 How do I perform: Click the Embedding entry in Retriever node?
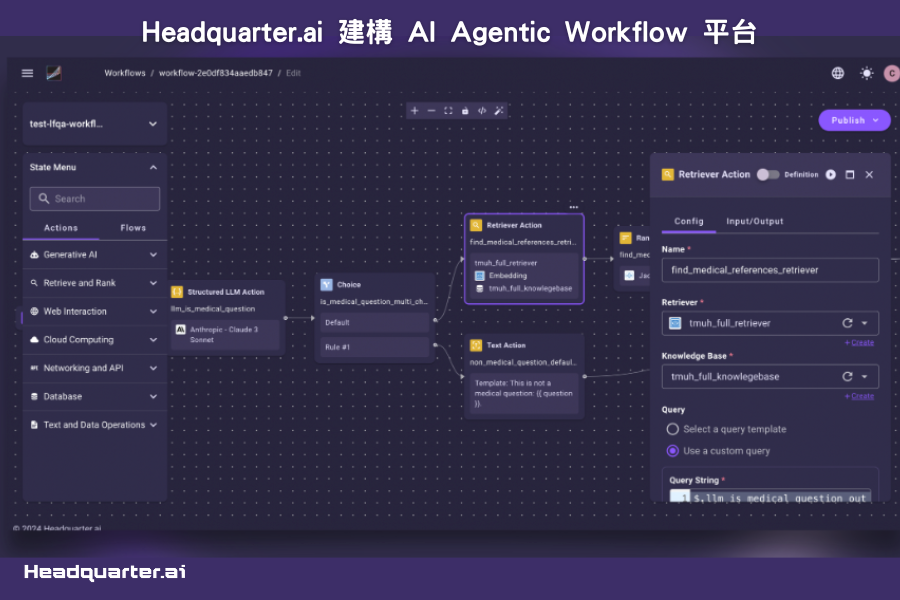point(501,276)
